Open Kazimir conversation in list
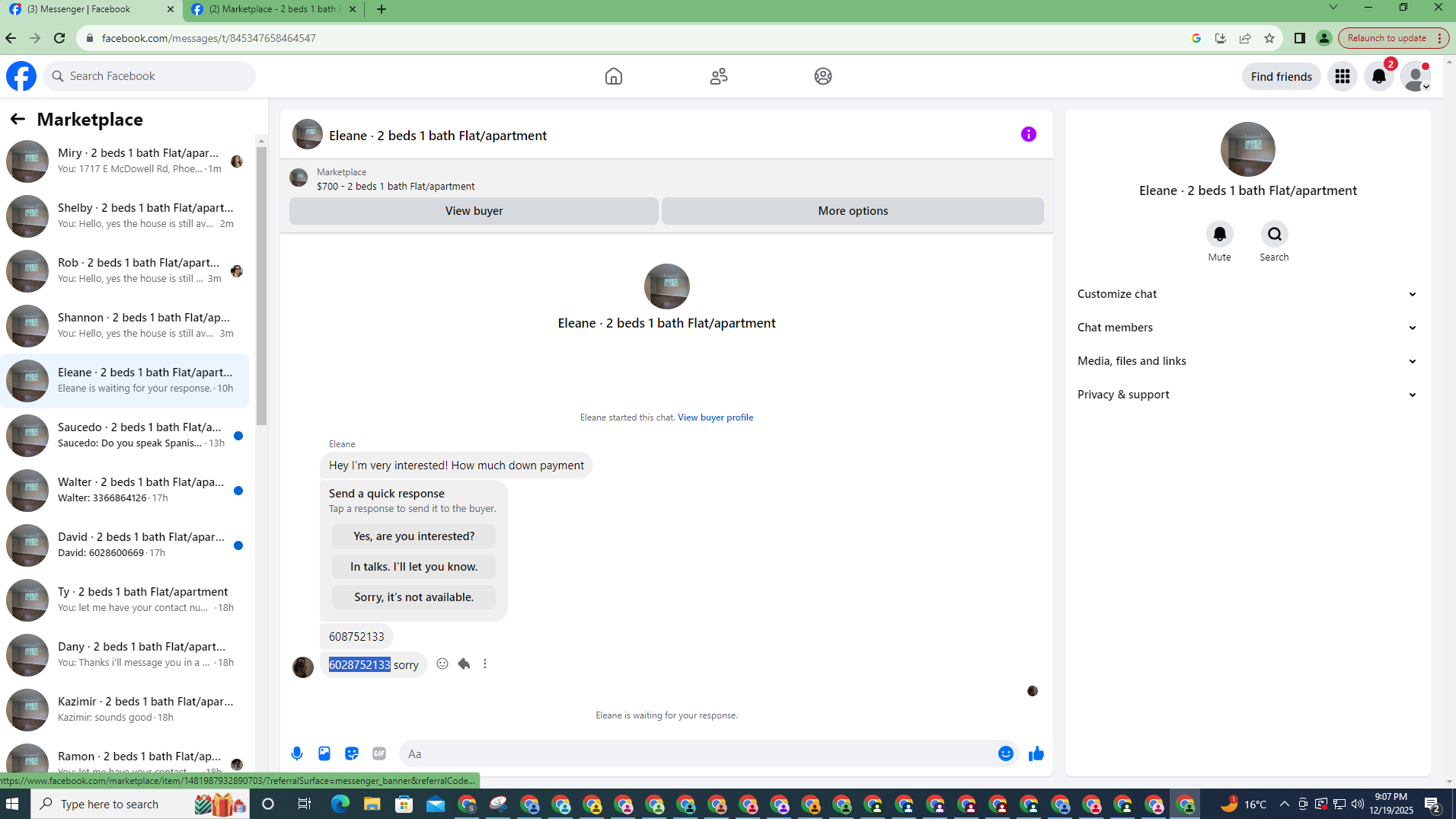This screenshot has height=819, width=1456. point(125,710)
